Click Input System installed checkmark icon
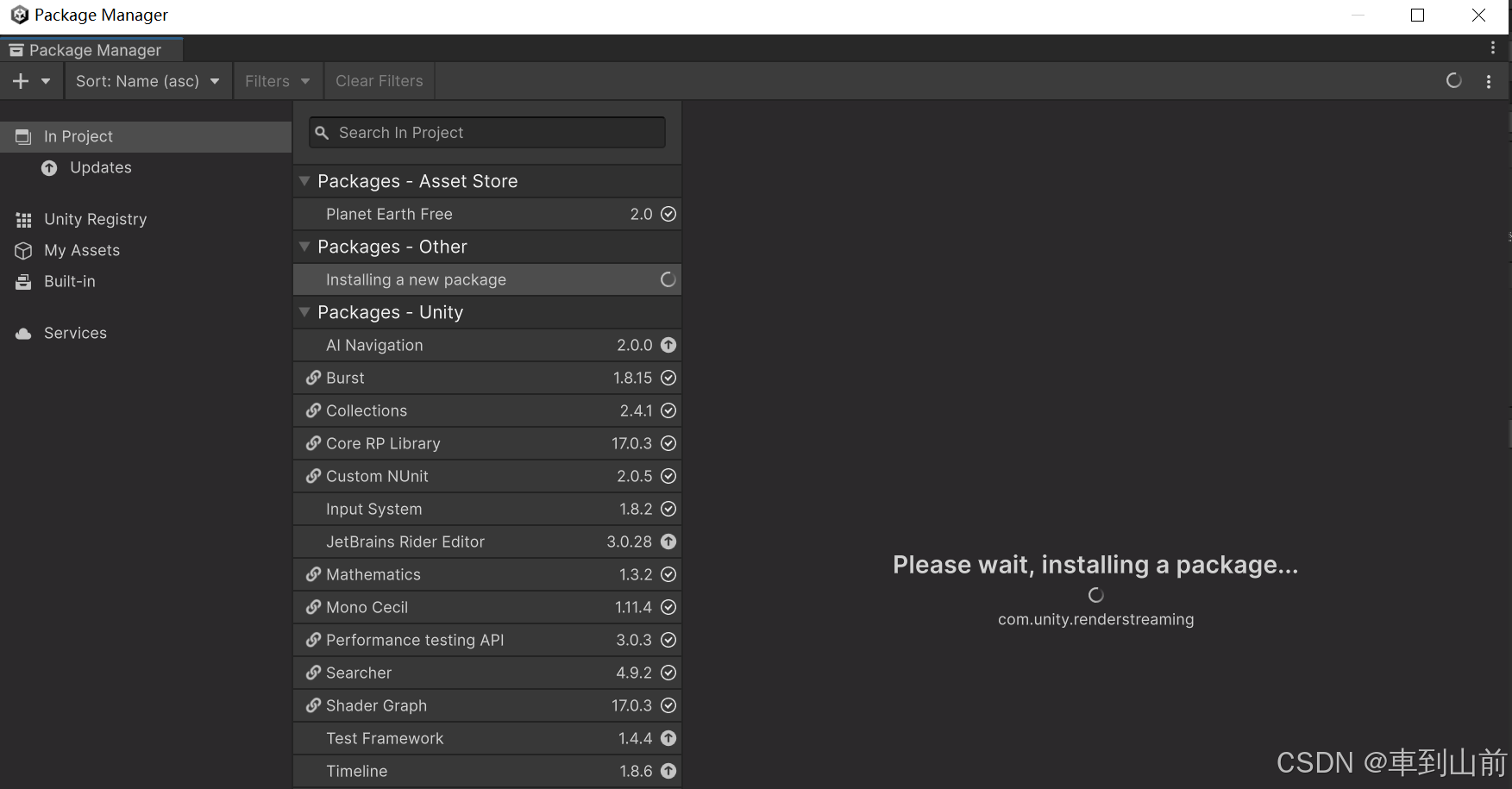The image size is (1512, 789). 668,509
